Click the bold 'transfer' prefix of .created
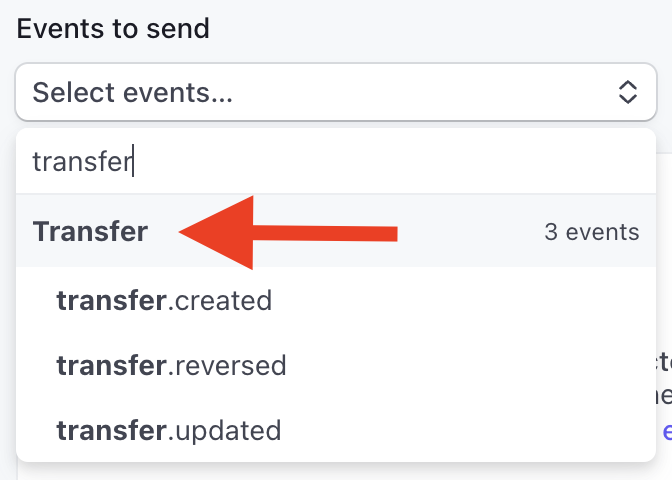This screenshot has width=672, height=480. coord(111,300)
